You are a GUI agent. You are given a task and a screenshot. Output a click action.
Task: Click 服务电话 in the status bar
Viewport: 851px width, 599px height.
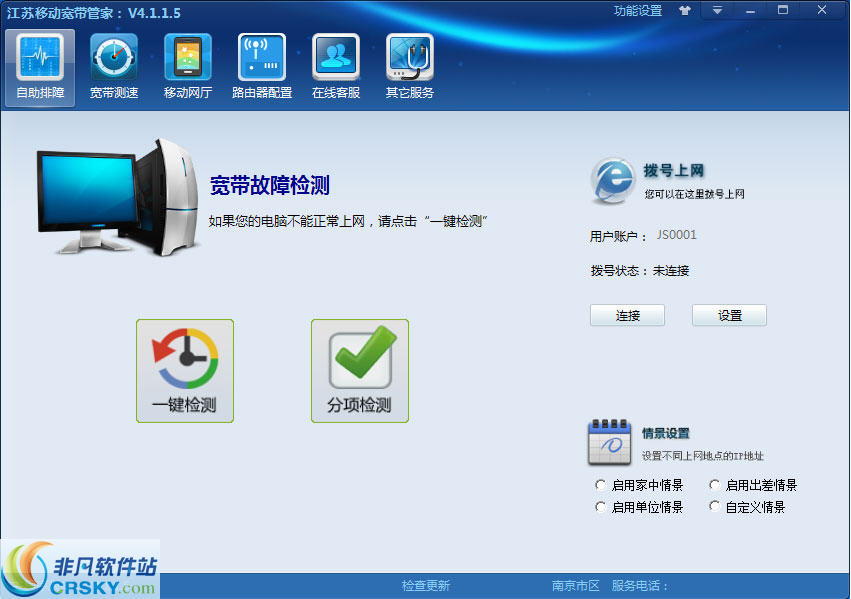coord(639,585)
